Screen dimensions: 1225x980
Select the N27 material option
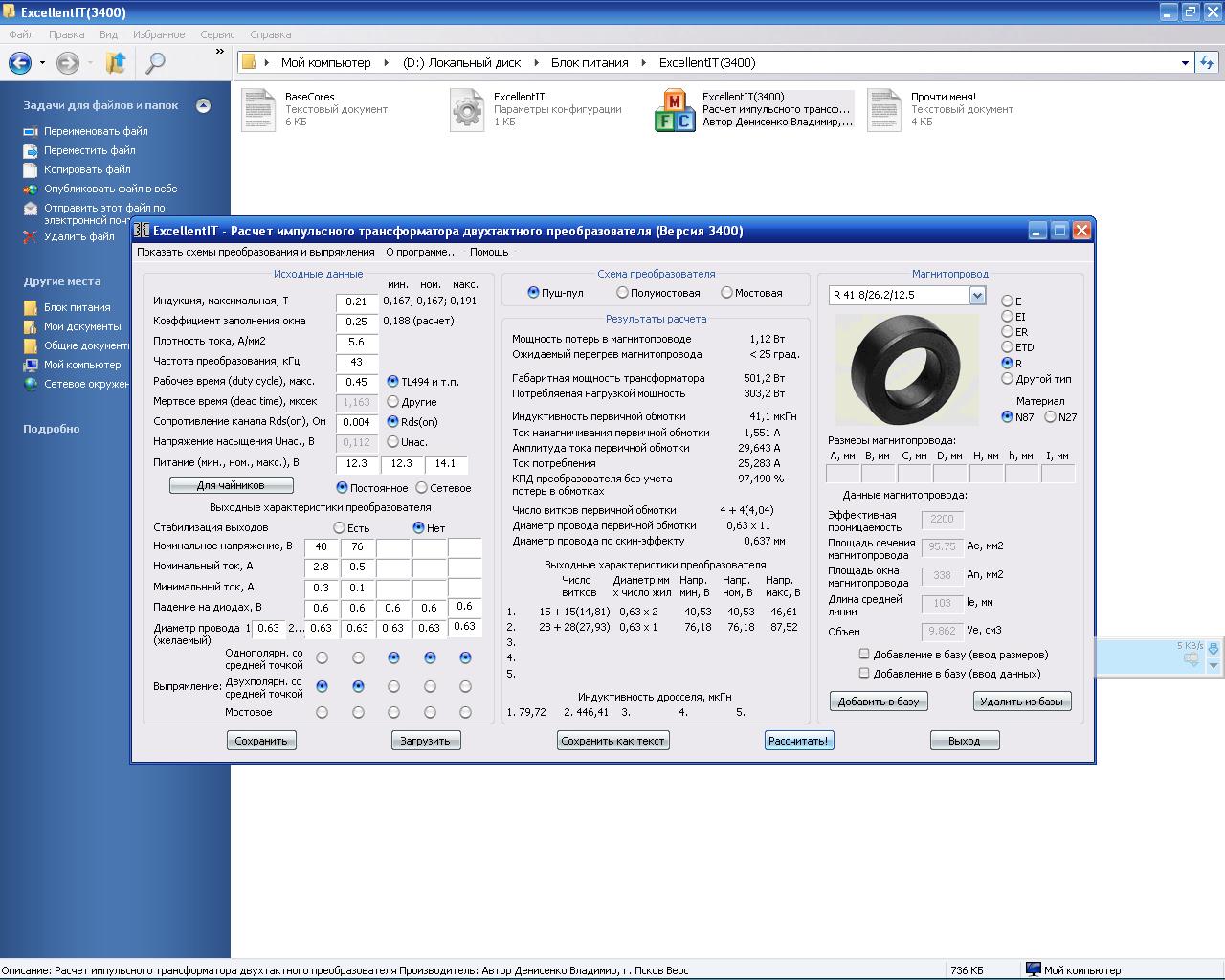pos(1051,417)
